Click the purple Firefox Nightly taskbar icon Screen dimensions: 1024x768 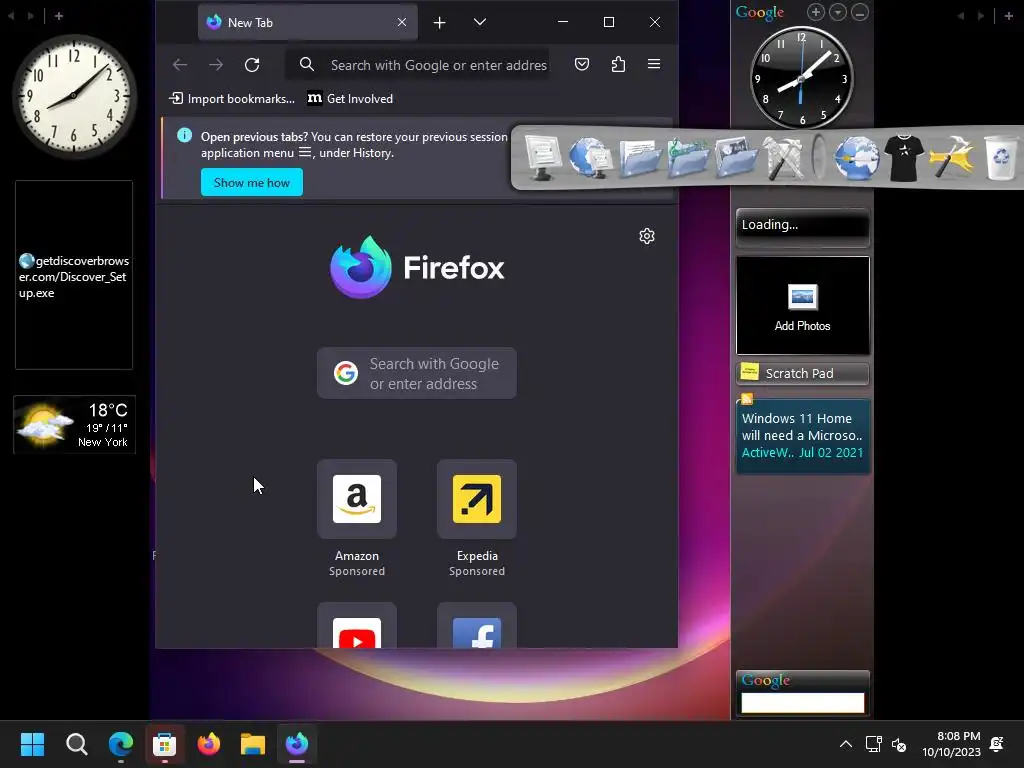coord(297,744)
